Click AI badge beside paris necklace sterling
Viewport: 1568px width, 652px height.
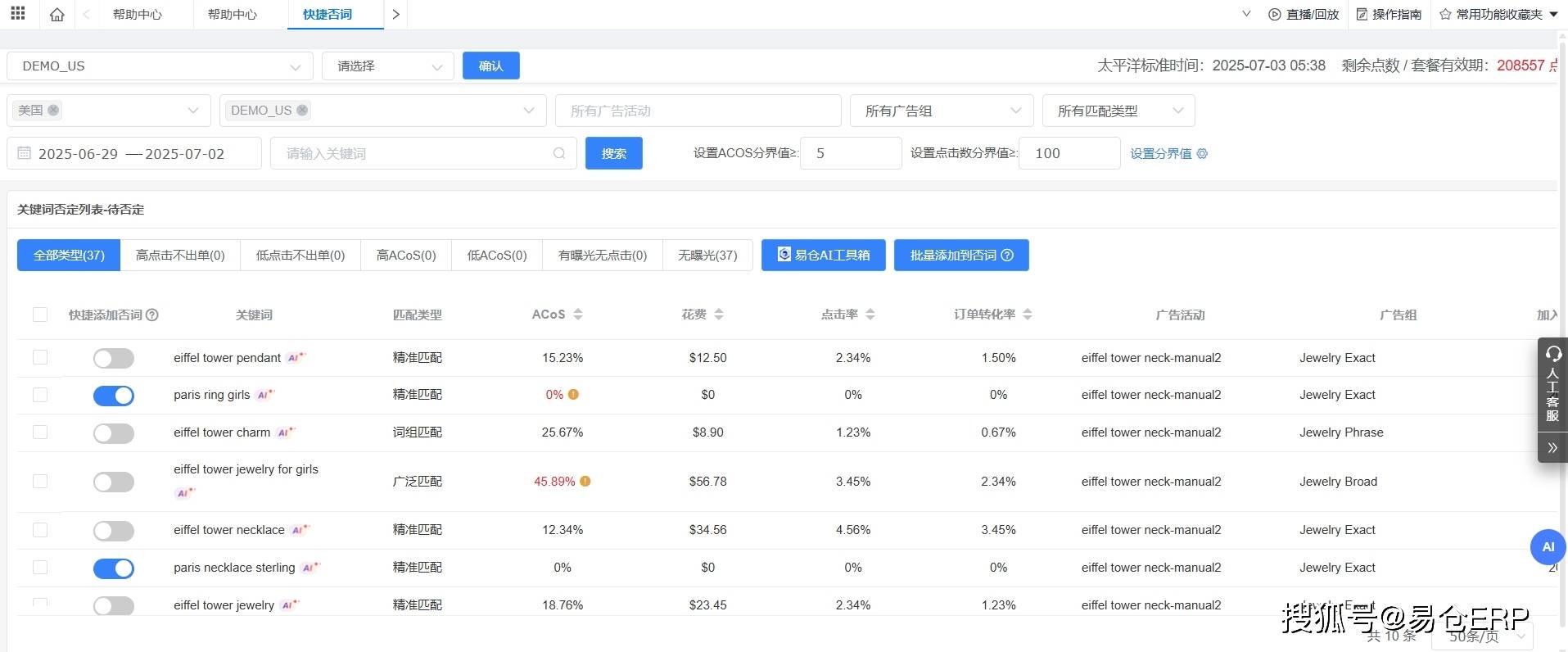coord(310,568)
